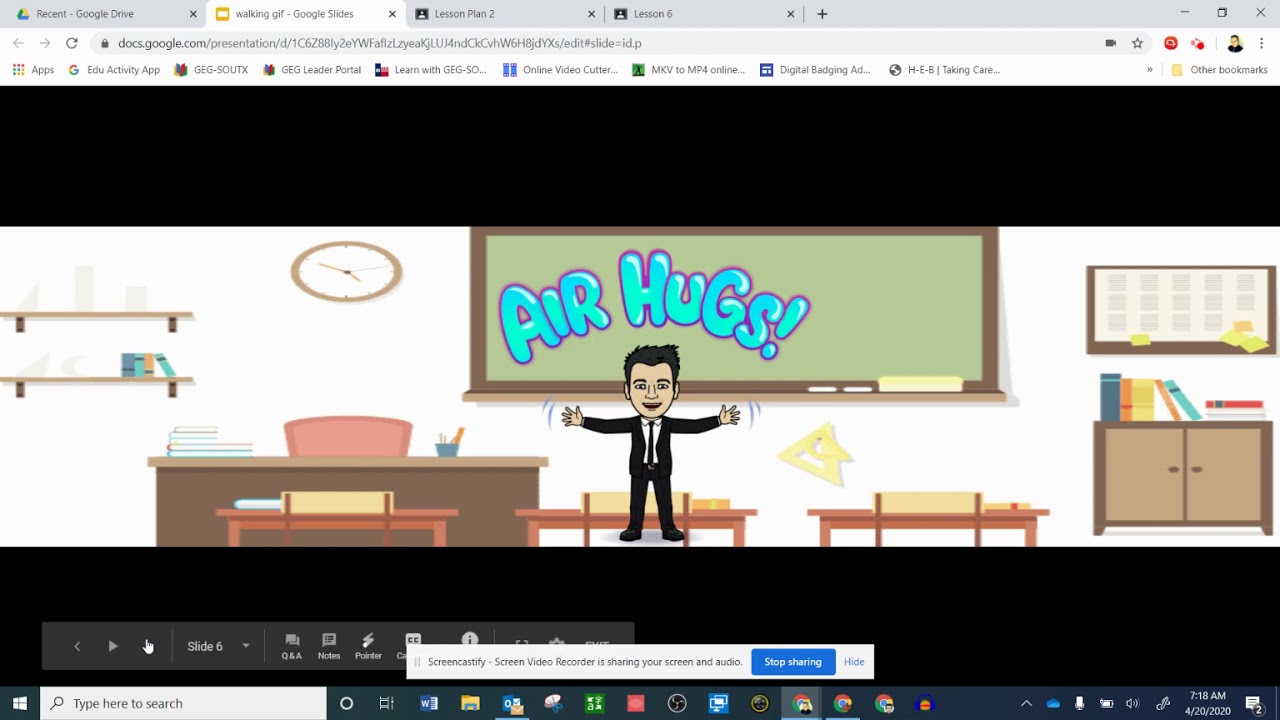Reload the current page
The image size is (1280, 720).
[72, 43]
